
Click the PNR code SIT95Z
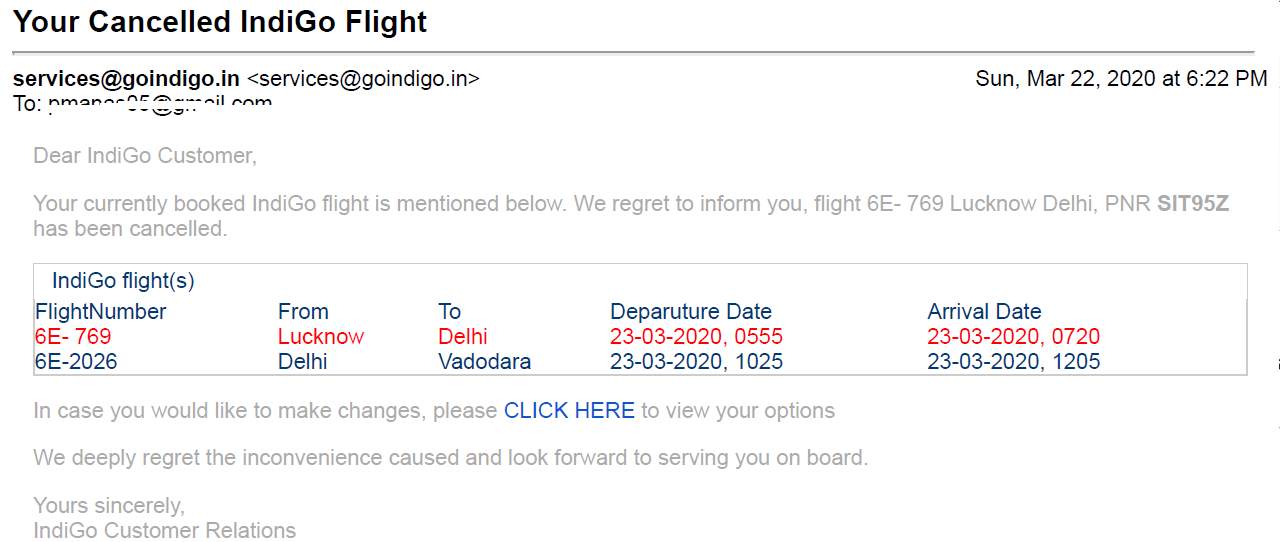(x=1193, y=205)
